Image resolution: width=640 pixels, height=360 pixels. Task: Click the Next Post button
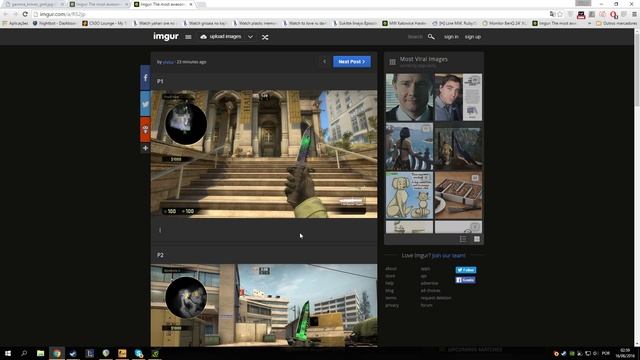352,62
